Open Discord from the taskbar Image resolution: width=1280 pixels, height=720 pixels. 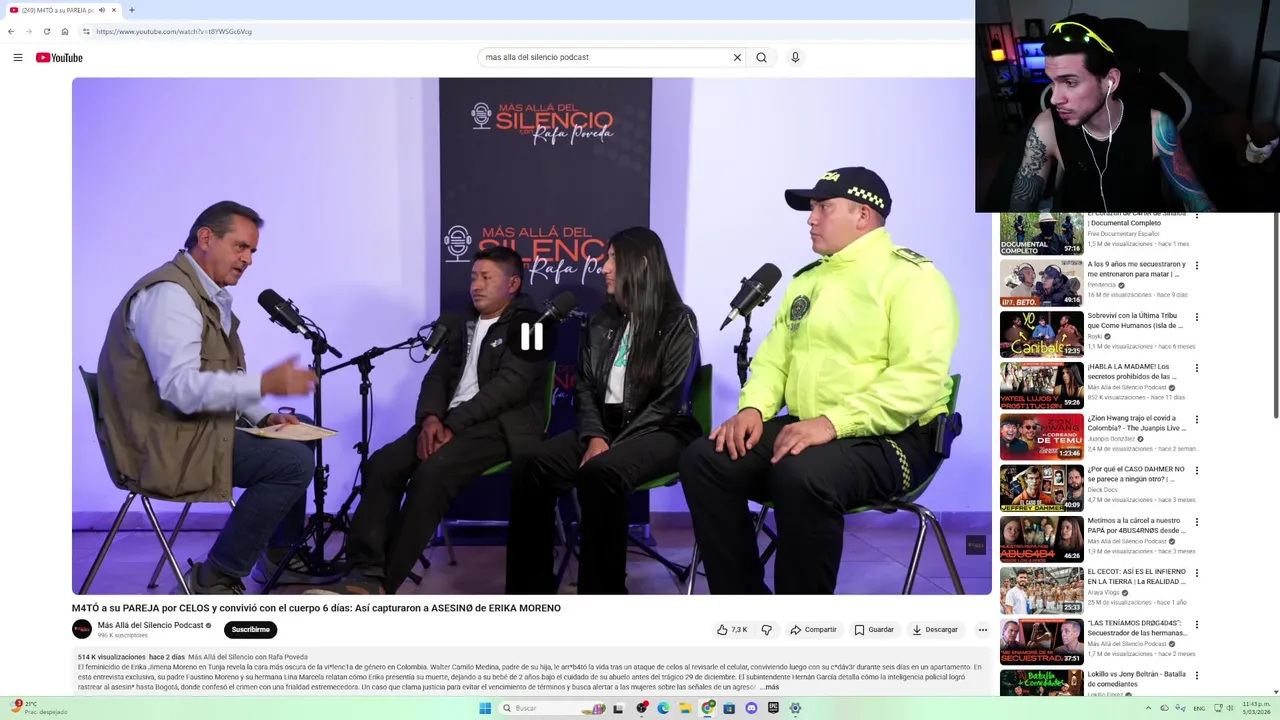pos(751,708)
